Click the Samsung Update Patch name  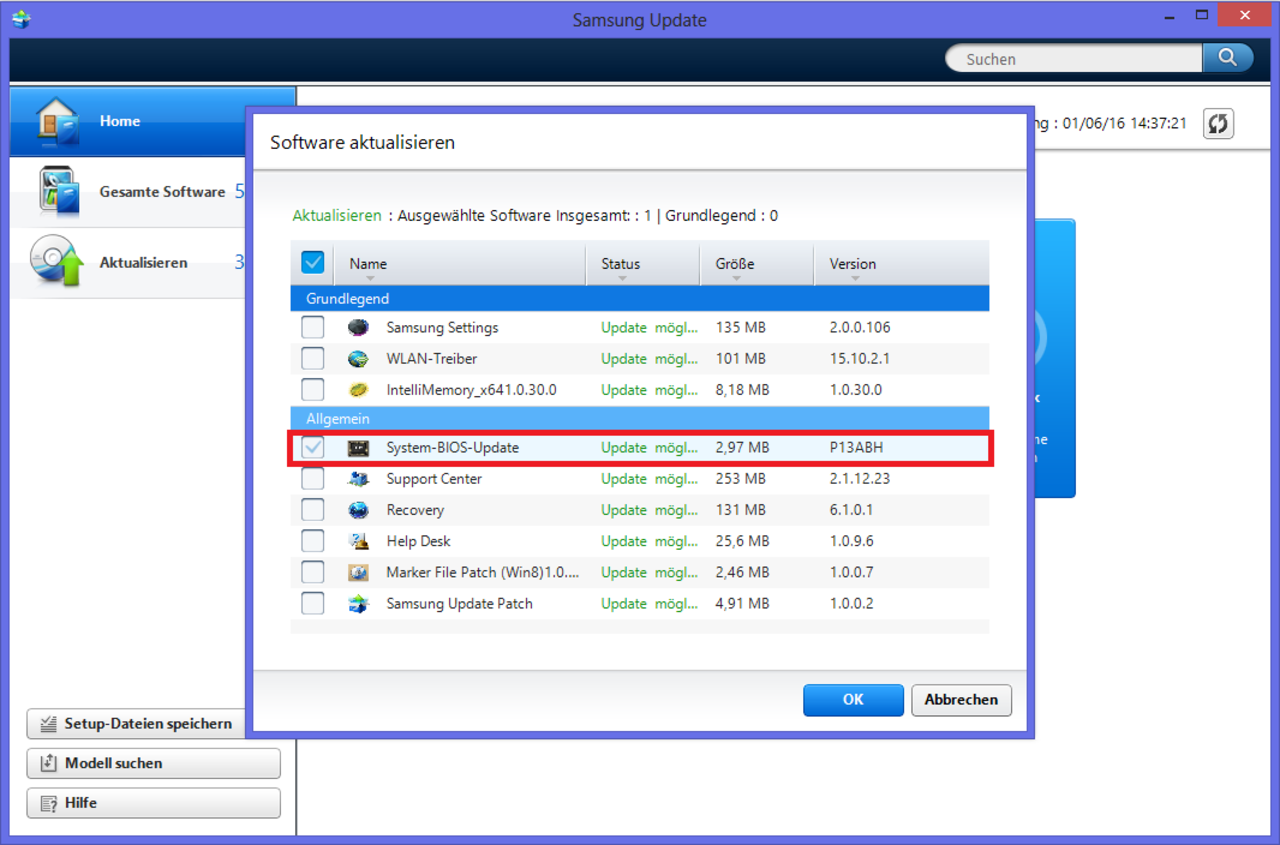coord(459,603)
